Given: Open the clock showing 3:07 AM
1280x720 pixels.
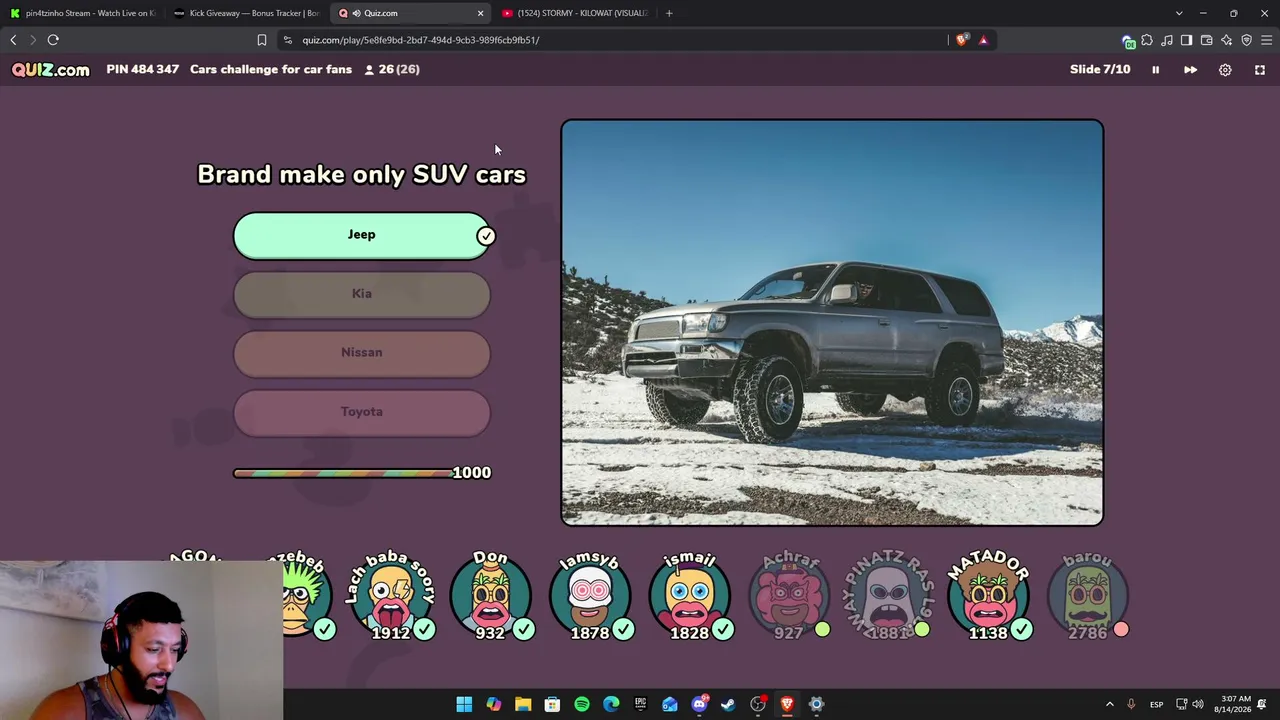Looking at the screenshot, I should point(1231,704).
